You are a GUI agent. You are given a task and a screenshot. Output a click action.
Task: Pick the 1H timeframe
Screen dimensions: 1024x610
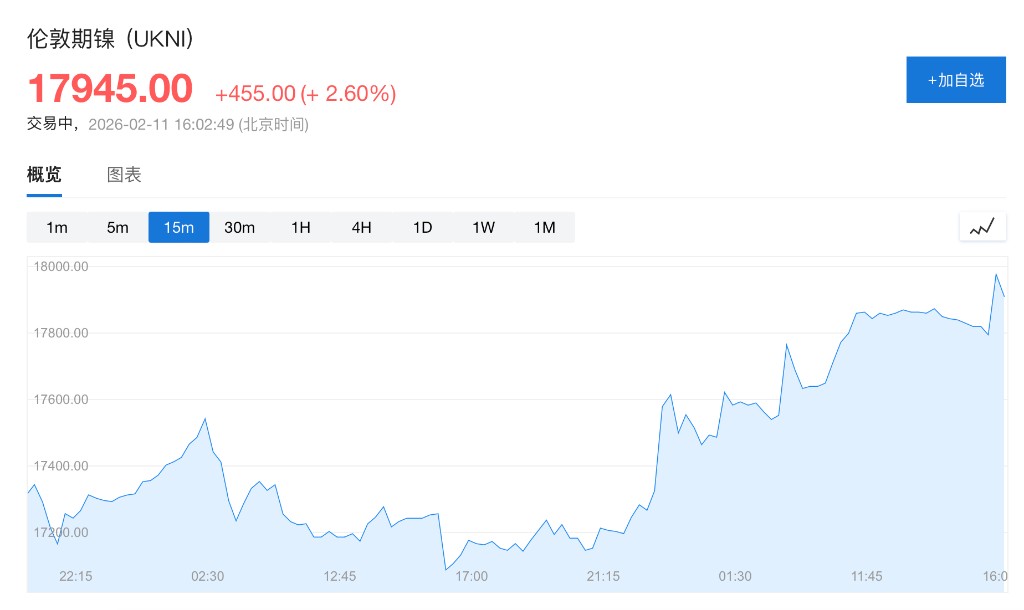point(301,227)
